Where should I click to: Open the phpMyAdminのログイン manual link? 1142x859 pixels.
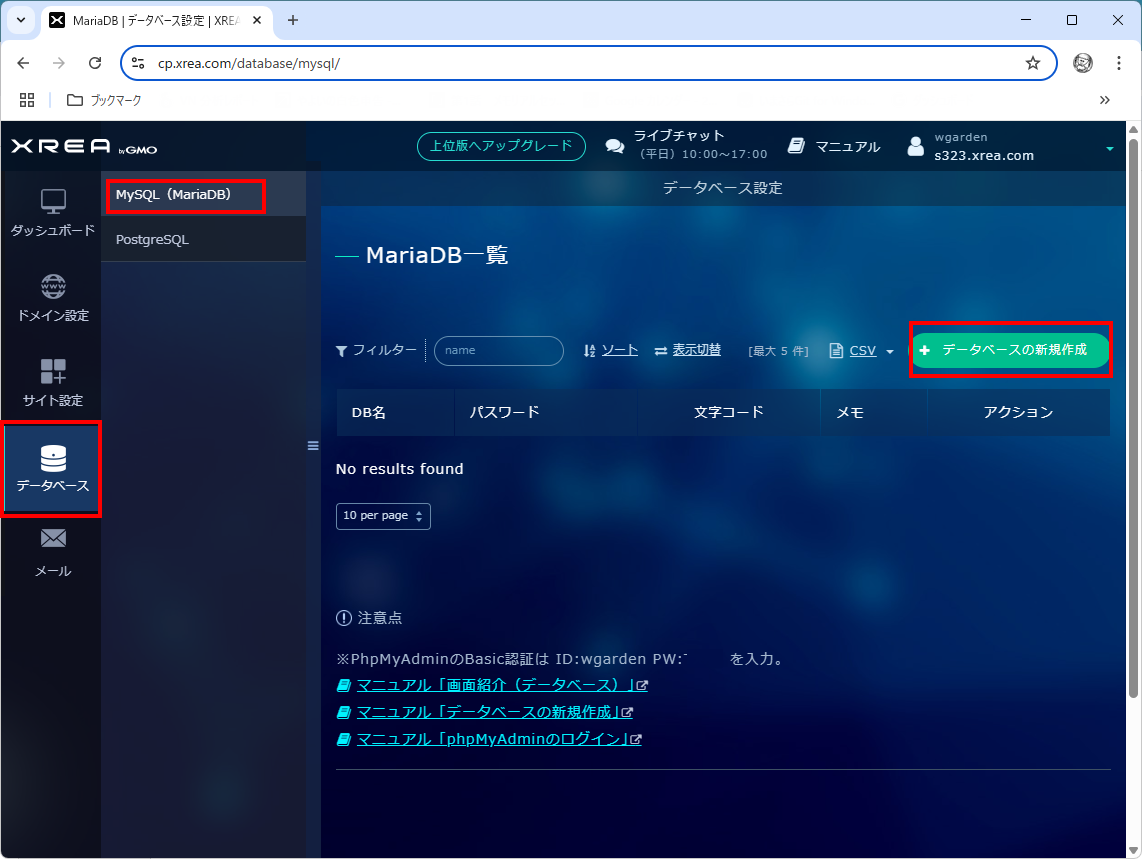tap(490, 738)
